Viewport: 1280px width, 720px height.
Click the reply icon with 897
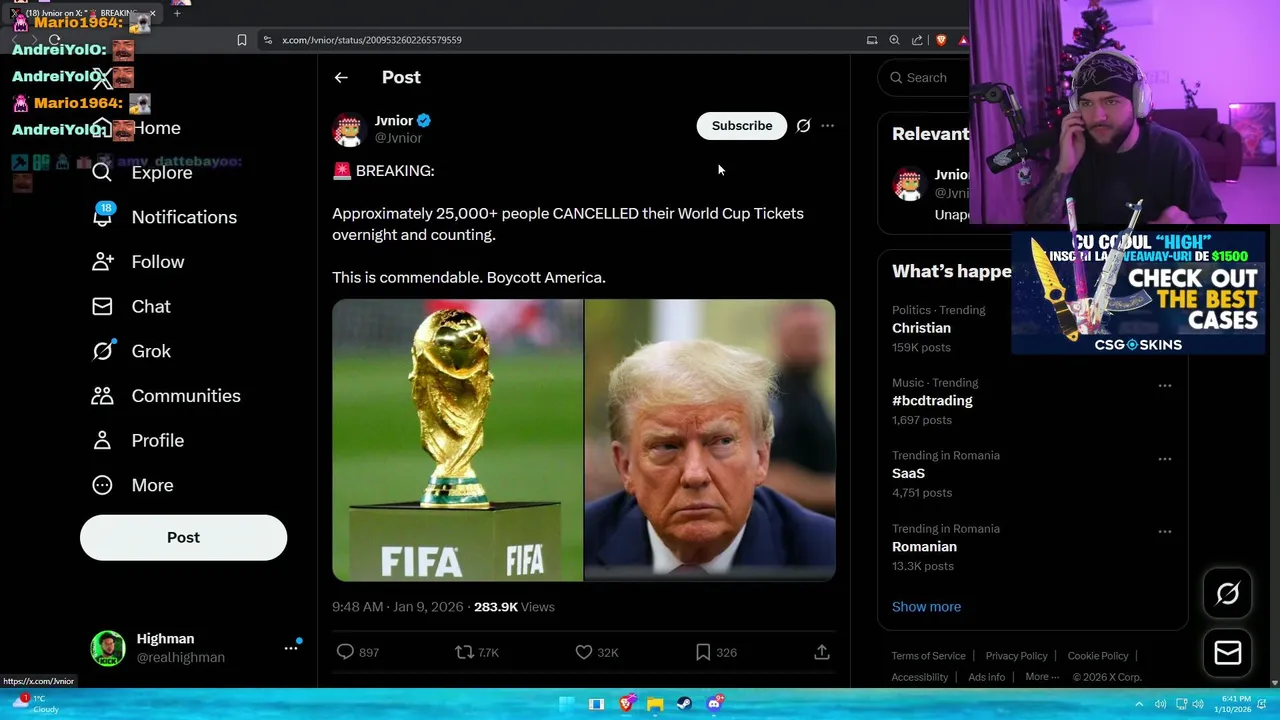pyautogui.click(x=345, y=652)
